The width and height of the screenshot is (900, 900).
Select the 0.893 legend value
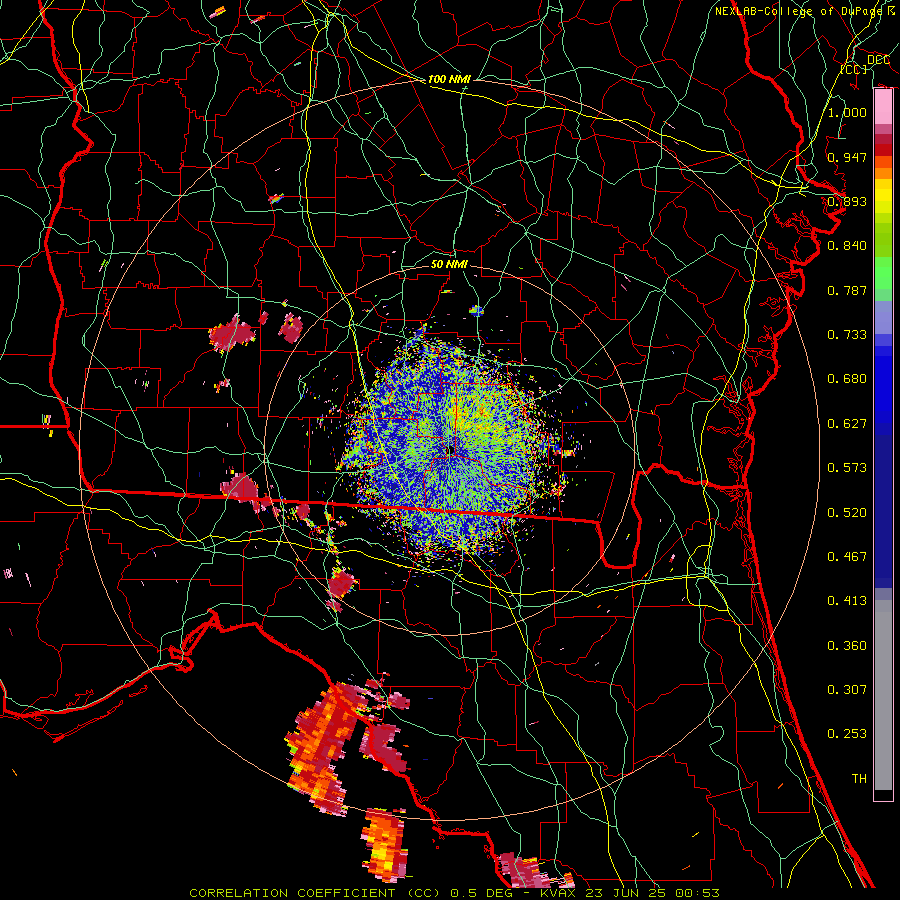[x=847, y=201]
